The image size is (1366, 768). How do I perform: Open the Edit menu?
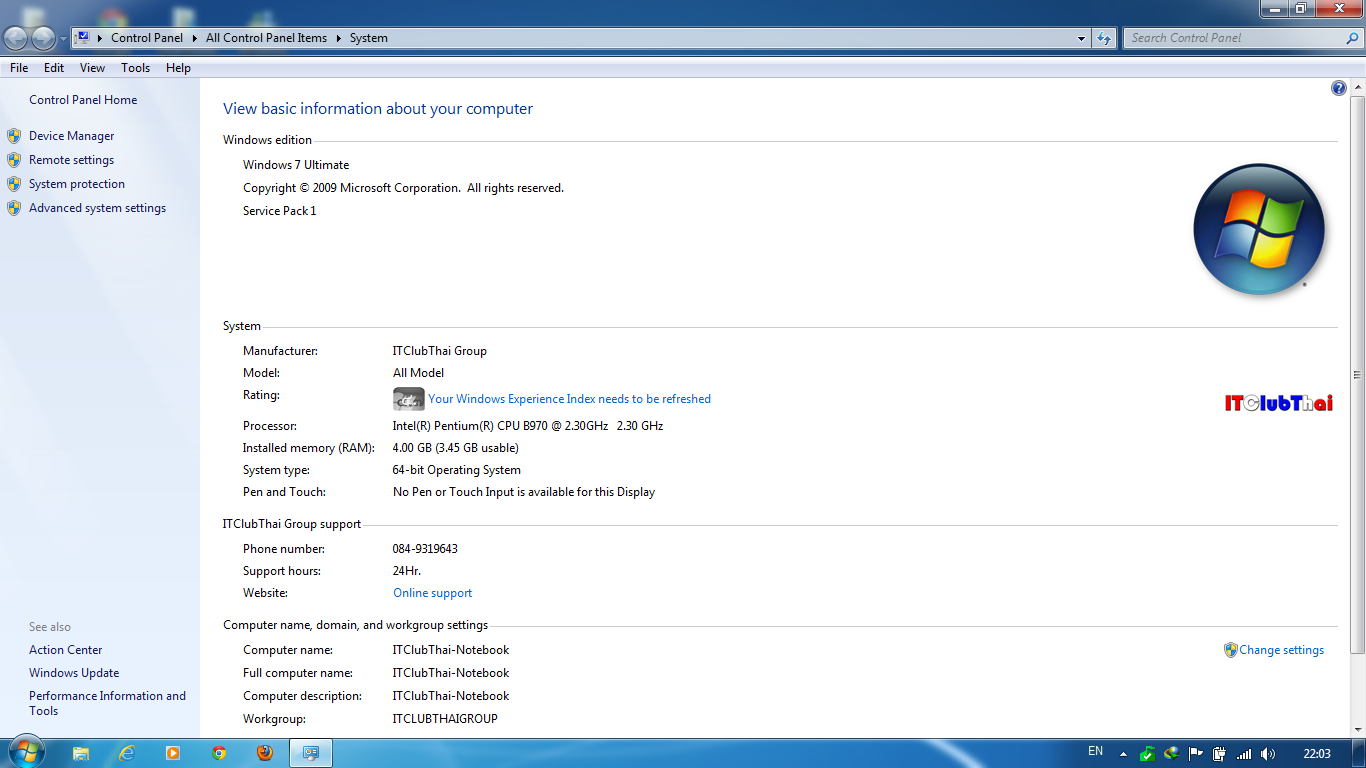coord(54,68)
